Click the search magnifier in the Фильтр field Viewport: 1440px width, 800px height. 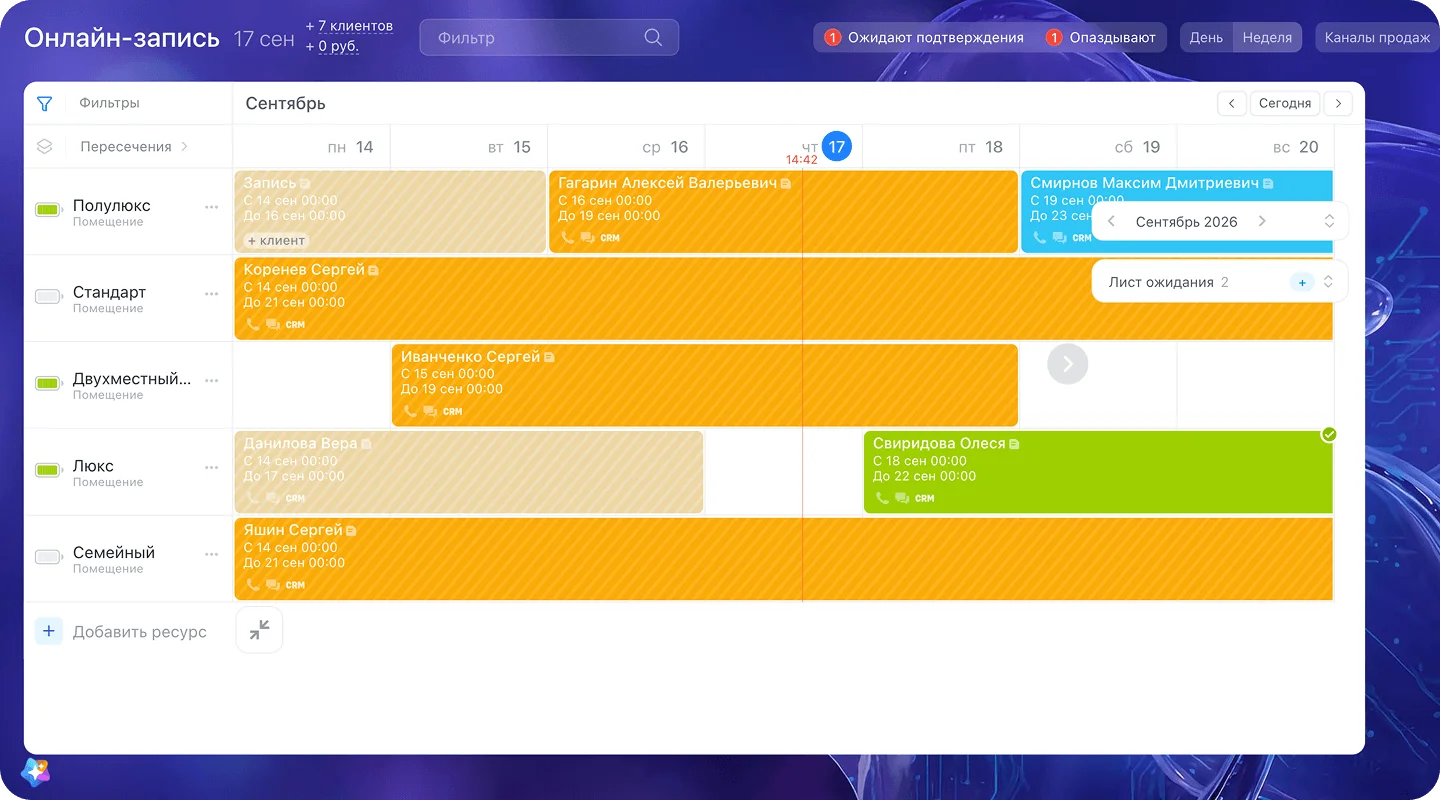point(653,38)
